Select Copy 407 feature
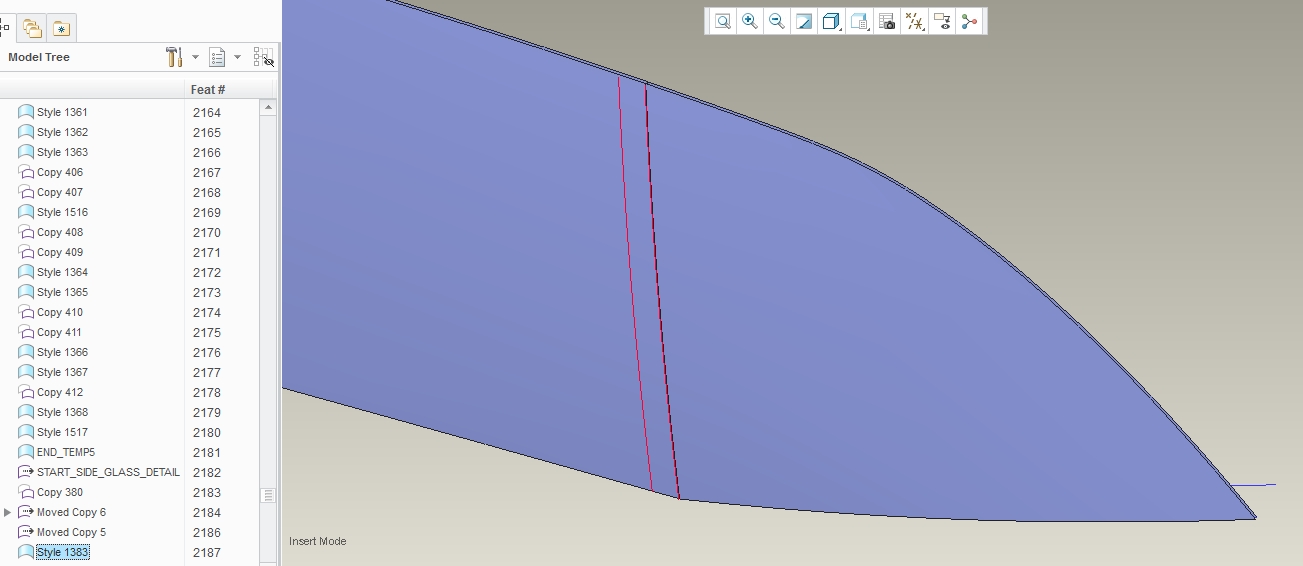 click(60, 192)
